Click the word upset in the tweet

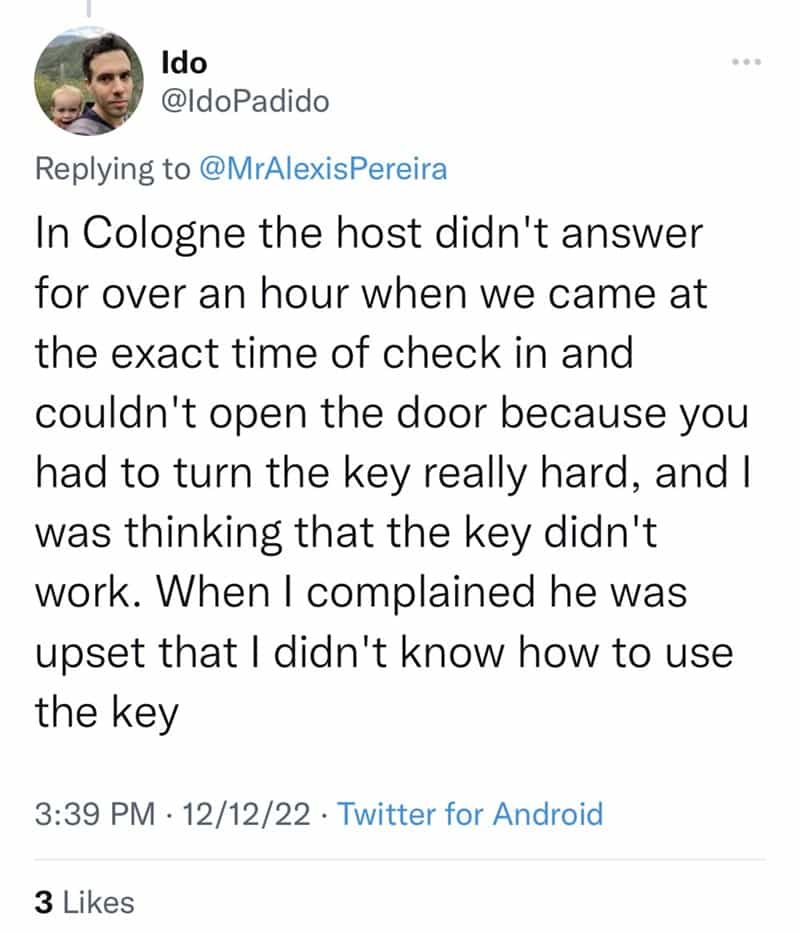(x=86, y=654)
